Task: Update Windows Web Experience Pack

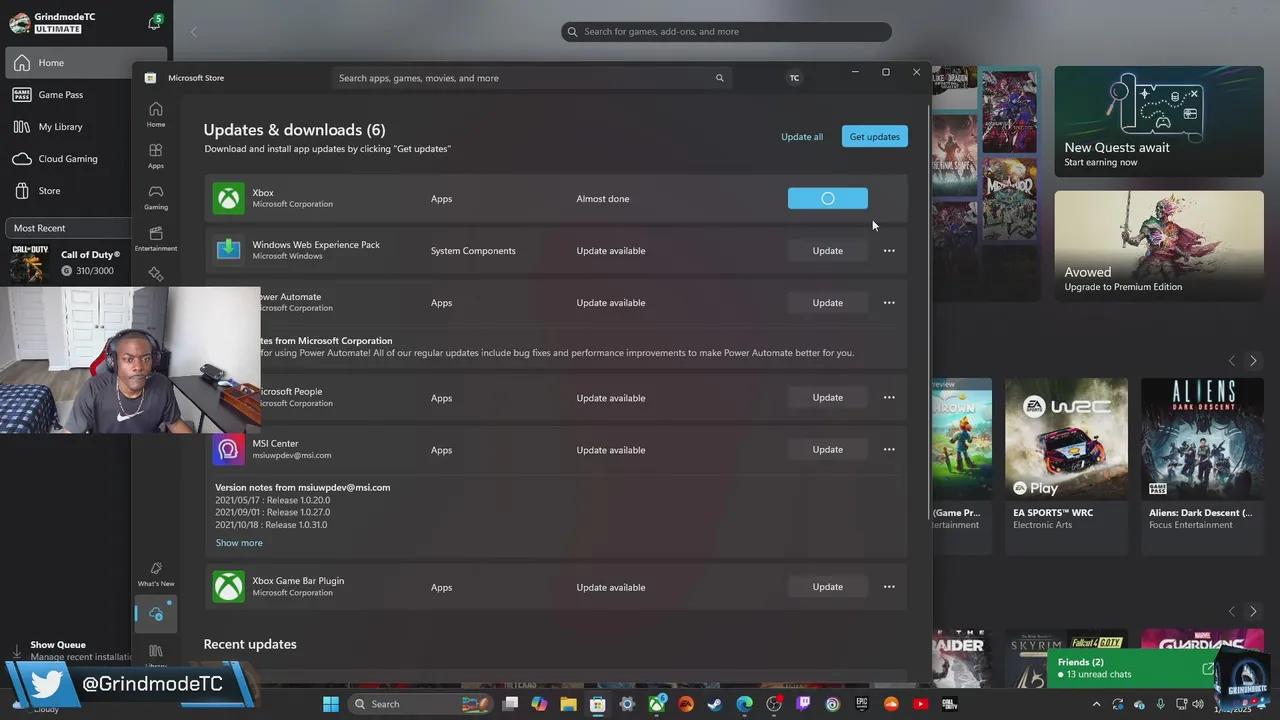Action: click(827, 251)
